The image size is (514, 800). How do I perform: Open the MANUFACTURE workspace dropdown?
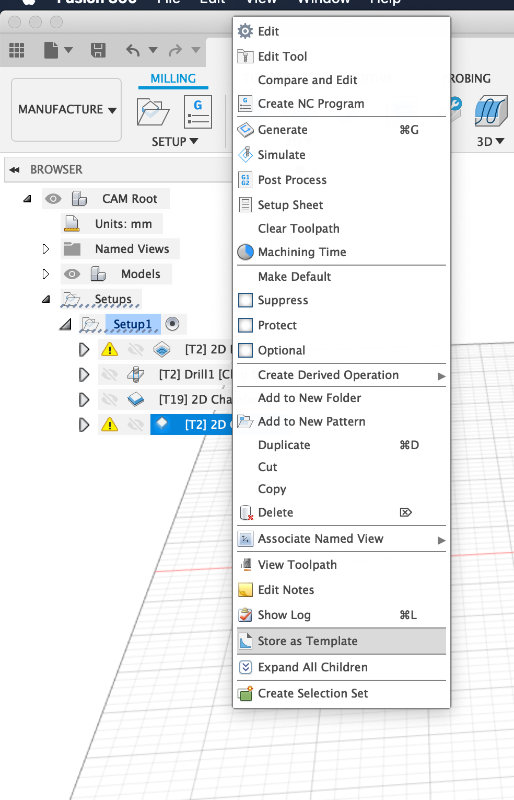pos(67,110)
